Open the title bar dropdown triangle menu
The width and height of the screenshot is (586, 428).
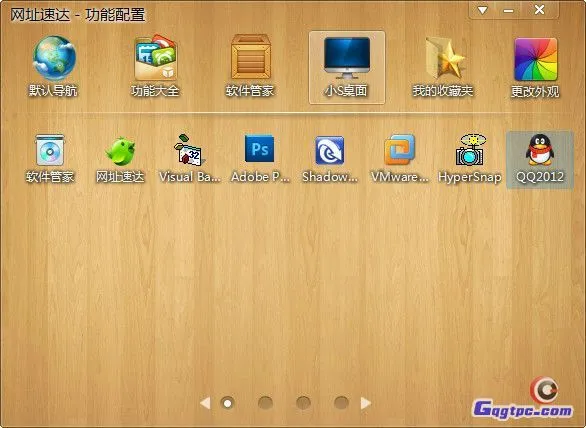tap(482, 10)
